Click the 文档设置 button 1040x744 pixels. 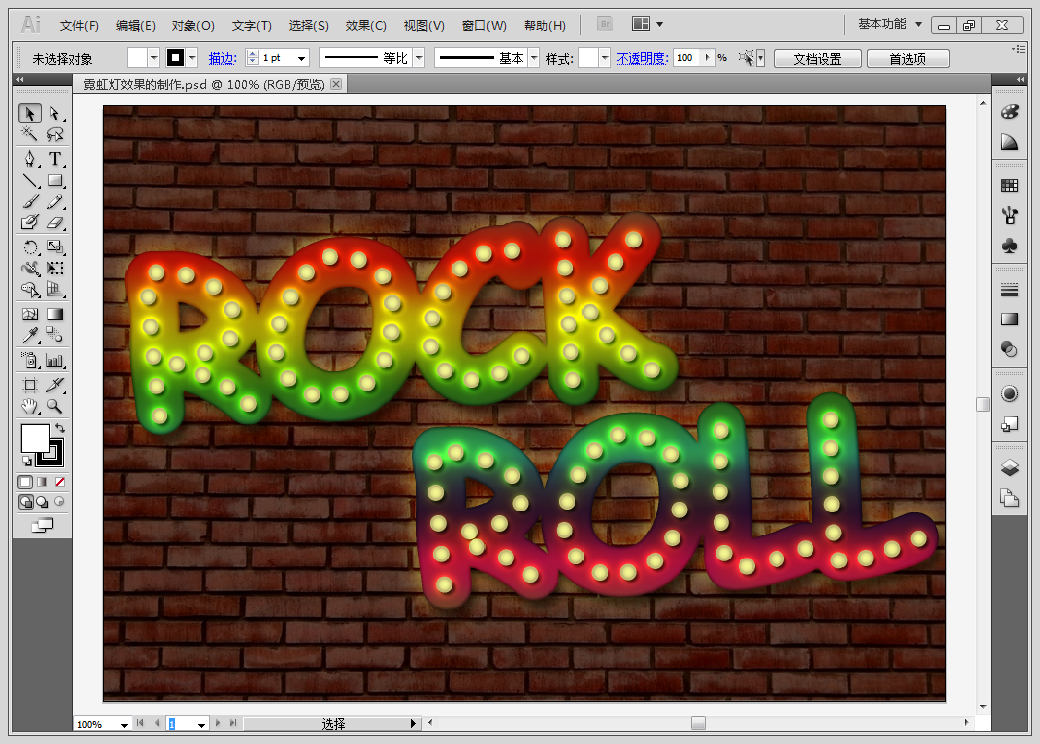point(818,59)
